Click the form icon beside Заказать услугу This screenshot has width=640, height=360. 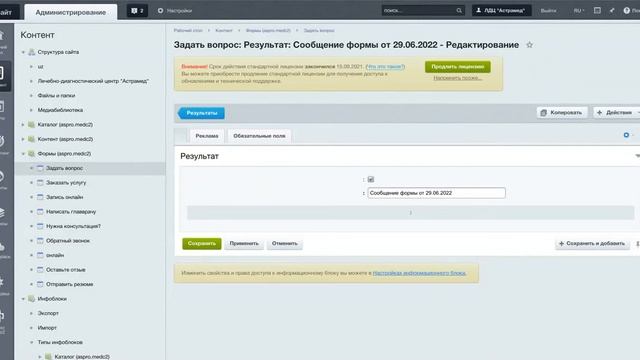click(40, 182)
